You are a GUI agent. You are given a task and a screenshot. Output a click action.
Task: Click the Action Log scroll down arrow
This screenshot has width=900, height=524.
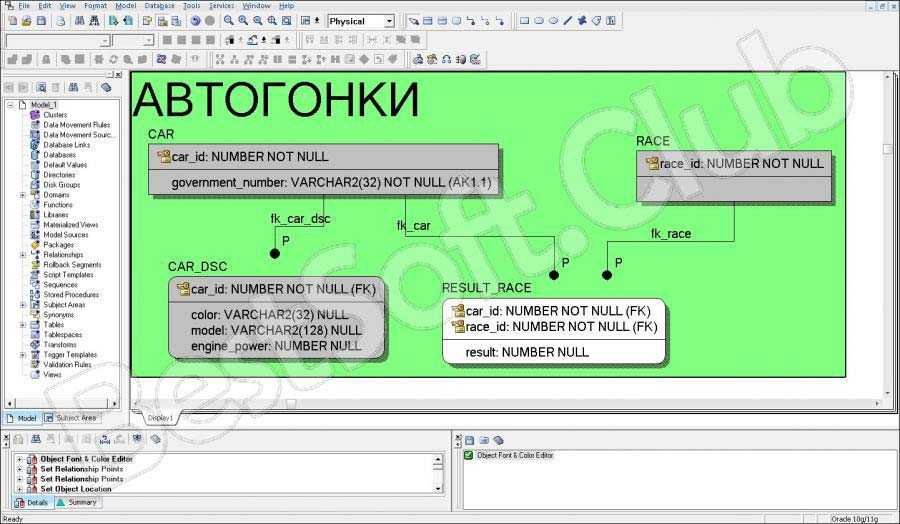439,488
